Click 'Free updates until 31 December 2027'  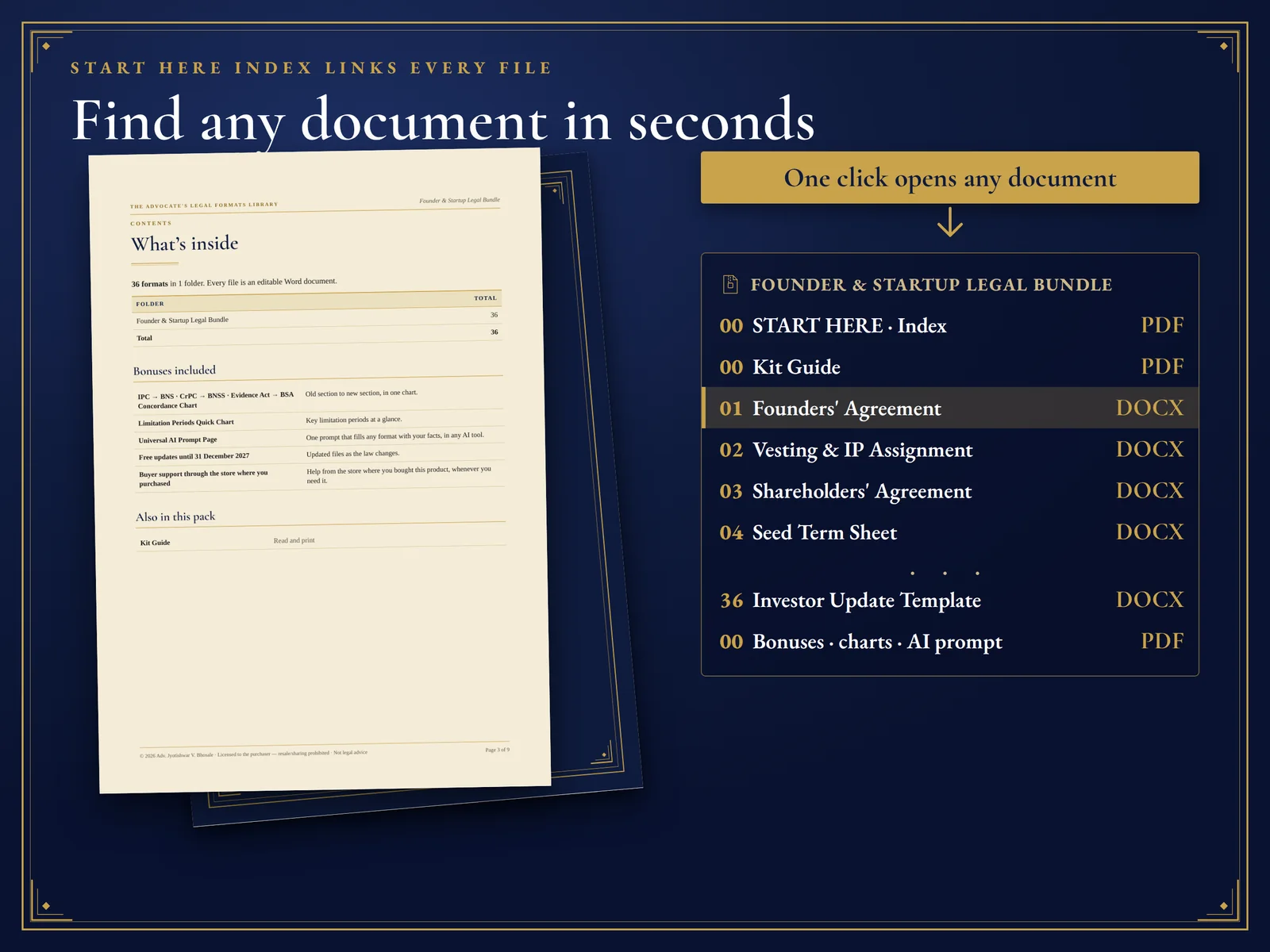click(194, 456)
